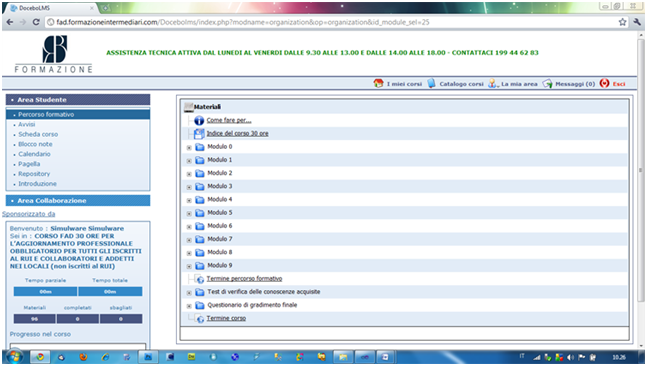Click the red Esci logout icon

click(x=604, y=83)
